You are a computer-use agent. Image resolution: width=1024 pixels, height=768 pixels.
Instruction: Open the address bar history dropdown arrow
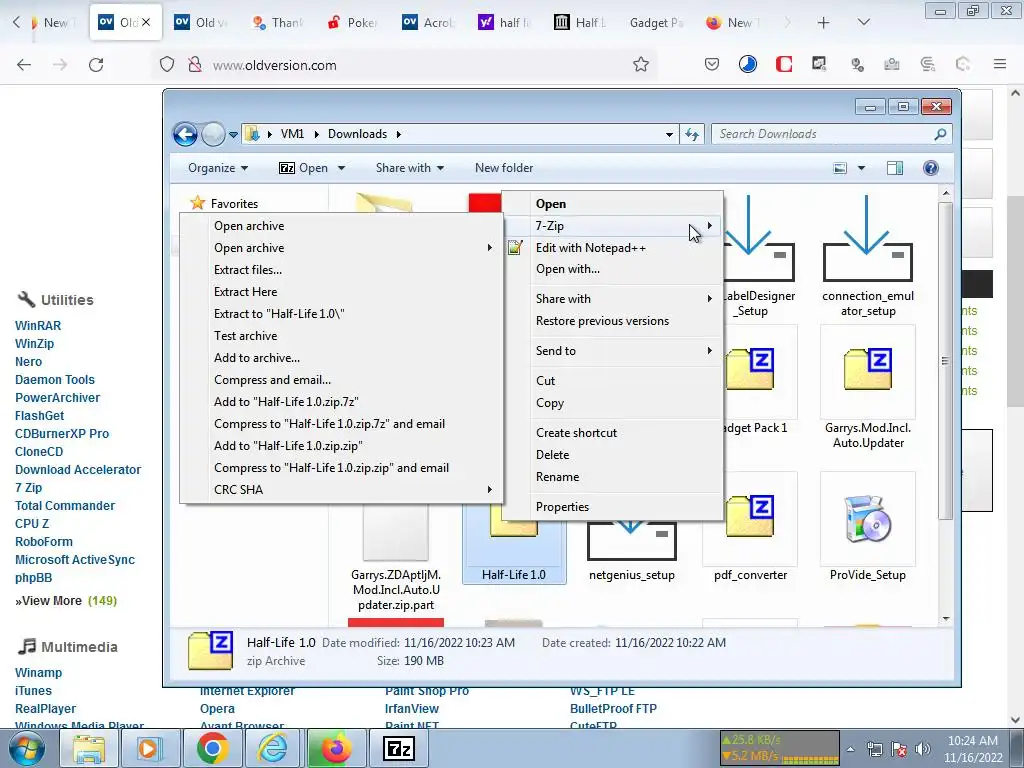point(669,135)
